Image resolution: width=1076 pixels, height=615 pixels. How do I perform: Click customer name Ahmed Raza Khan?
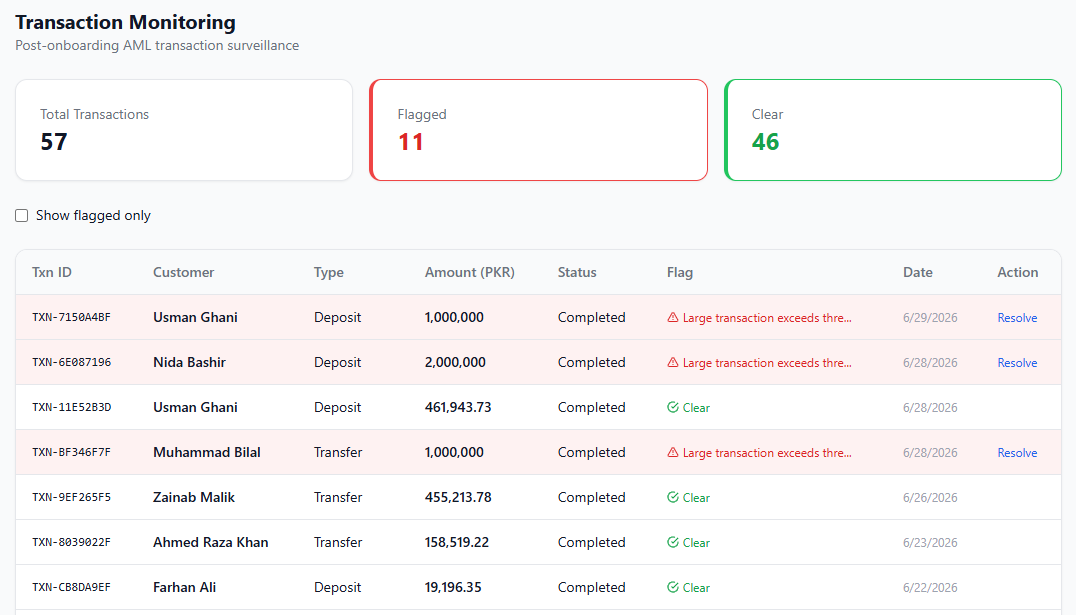pyautogui.click(x=211, y=542)
